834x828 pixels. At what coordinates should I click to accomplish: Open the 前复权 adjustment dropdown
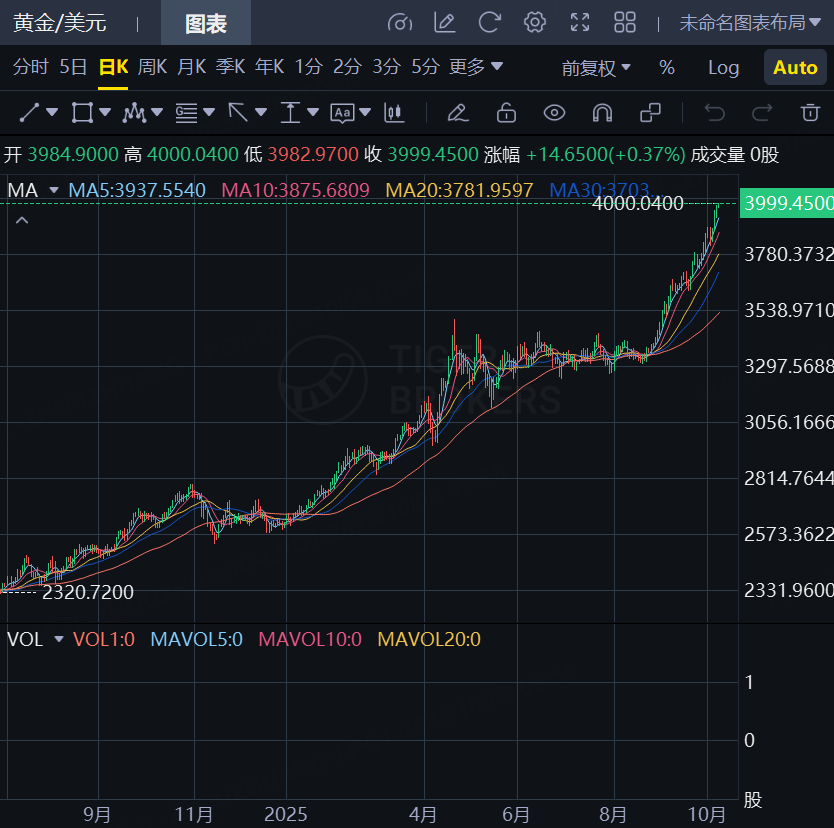point(596,68)
